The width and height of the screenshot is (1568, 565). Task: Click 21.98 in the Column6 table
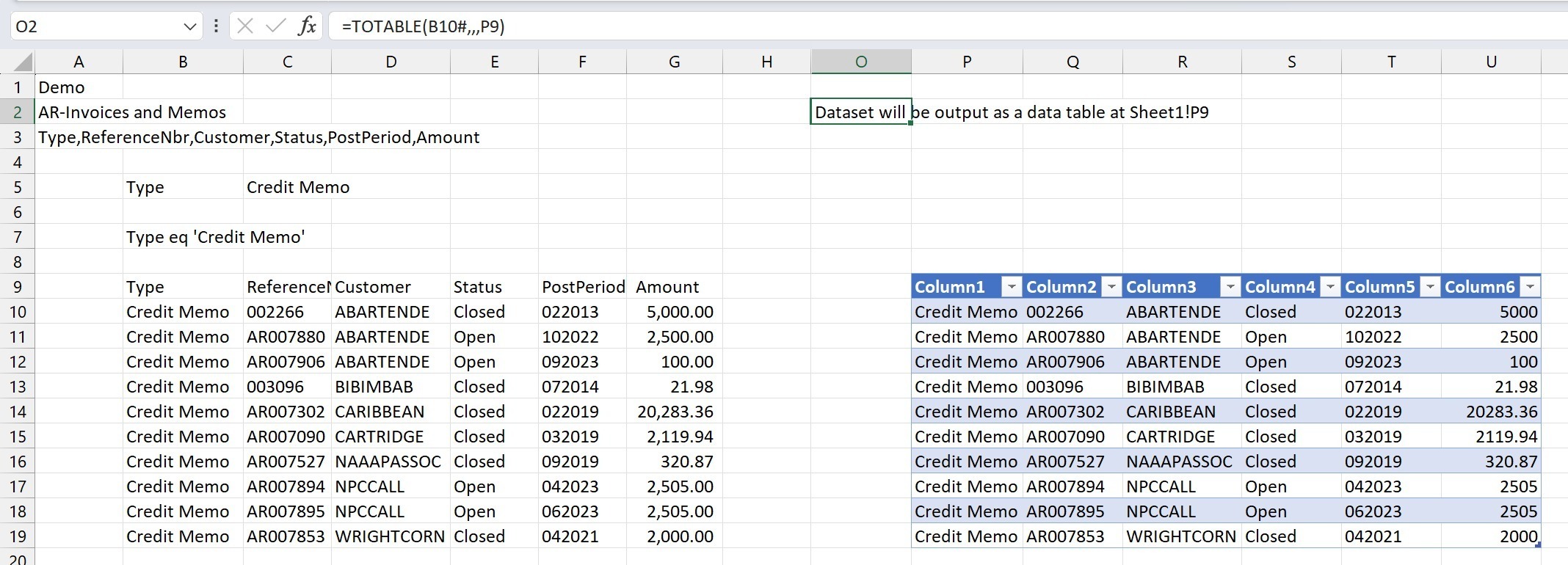(x=1491, y=387)
